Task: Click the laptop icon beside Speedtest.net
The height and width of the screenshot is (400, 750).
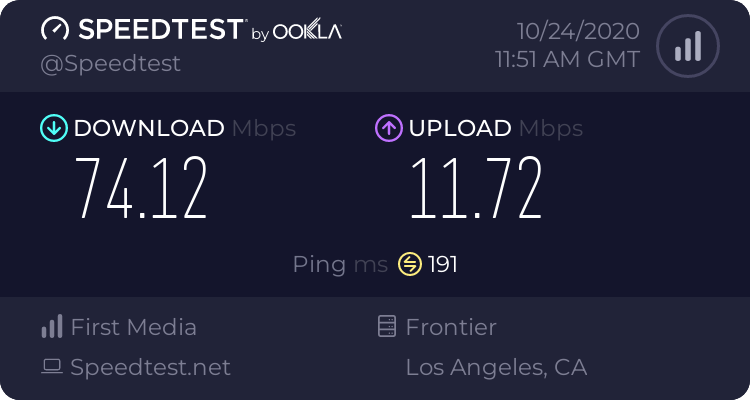Action: (x=51, y=367)
